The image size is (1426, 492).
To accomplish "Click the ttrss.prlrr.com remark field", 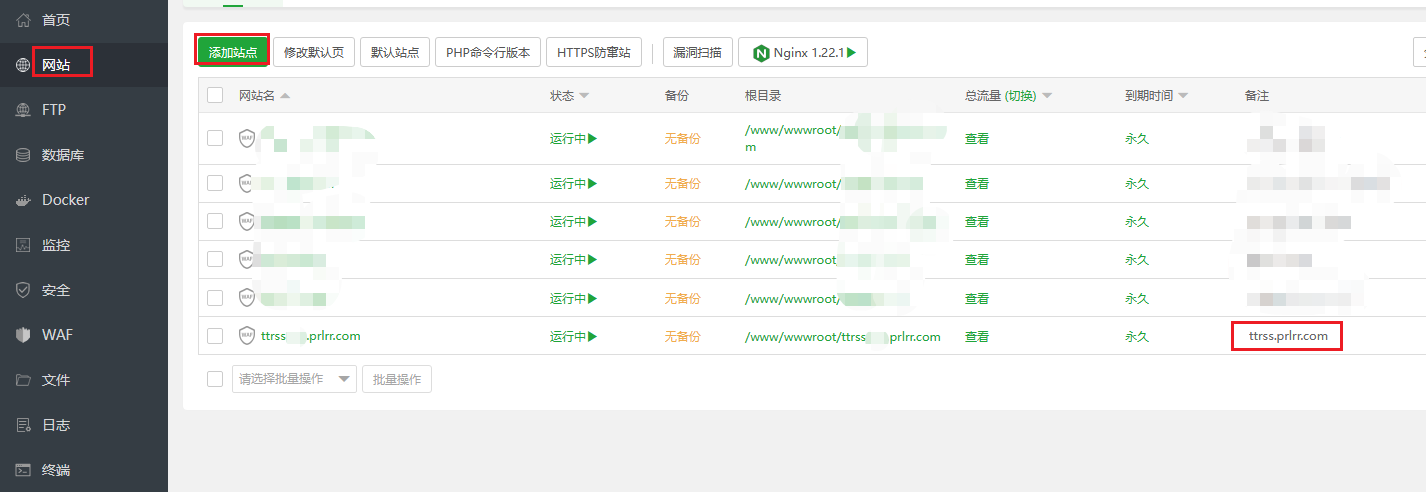I will [1287, 336].
